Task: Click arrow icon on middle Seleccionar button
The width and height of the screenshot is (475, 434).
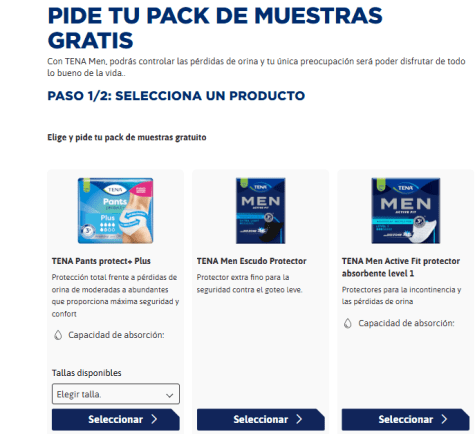Action: pos(299,419)
